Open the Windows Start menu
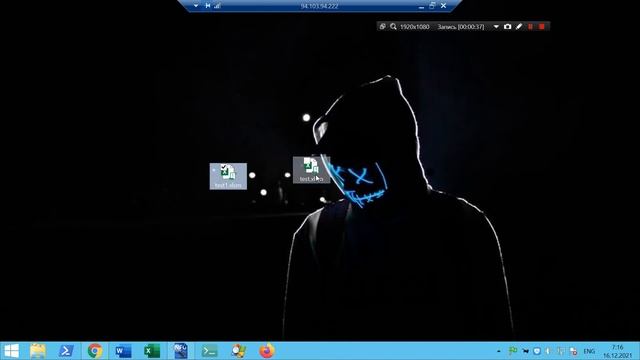This screenshot has height=360, width=640. pyautogui.click(x=11, y=351)
